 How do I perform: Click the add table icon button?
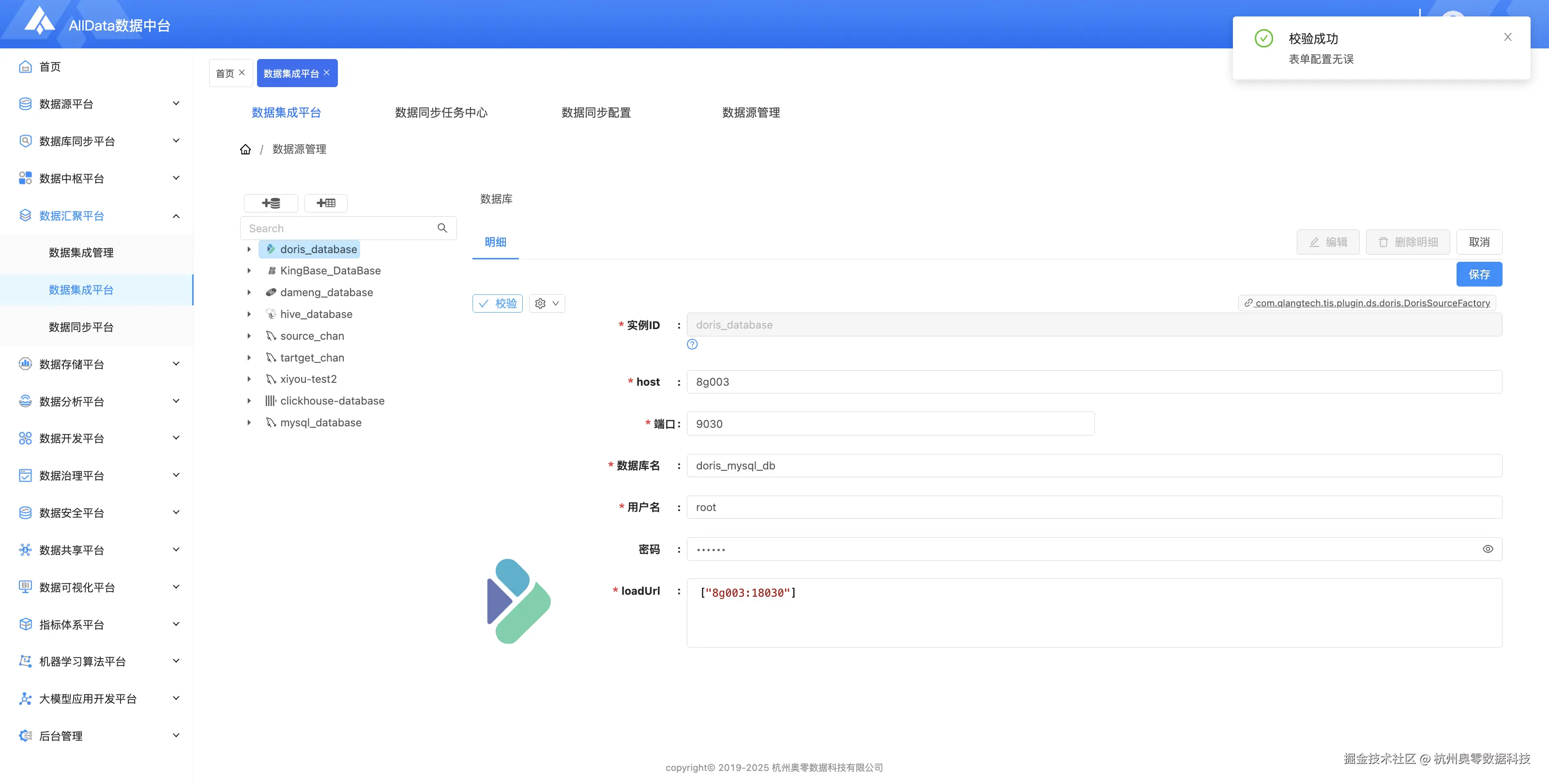click(x=326, y=203)
